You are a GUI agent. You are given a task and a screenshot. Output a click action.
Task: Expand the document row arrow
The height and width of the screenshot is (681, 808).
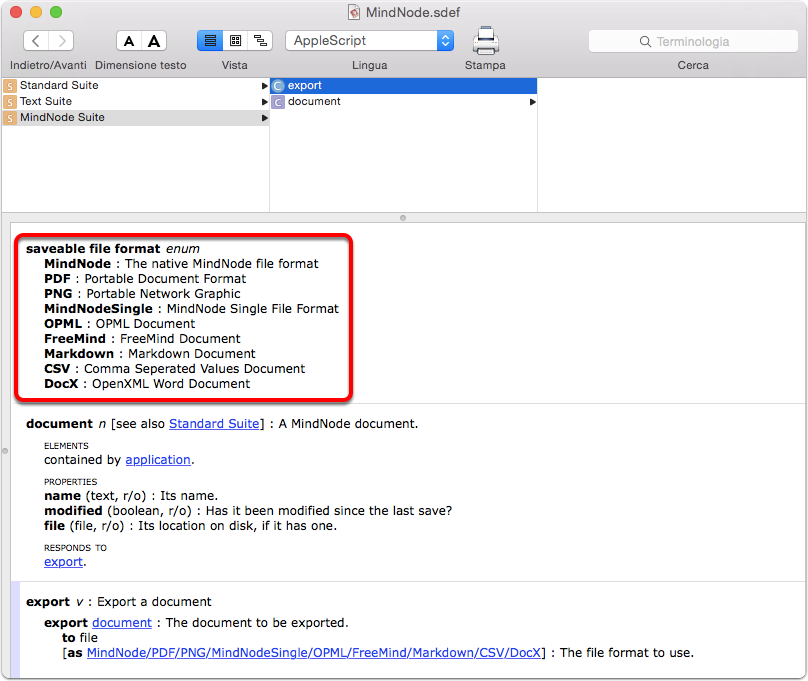point(532,102)
